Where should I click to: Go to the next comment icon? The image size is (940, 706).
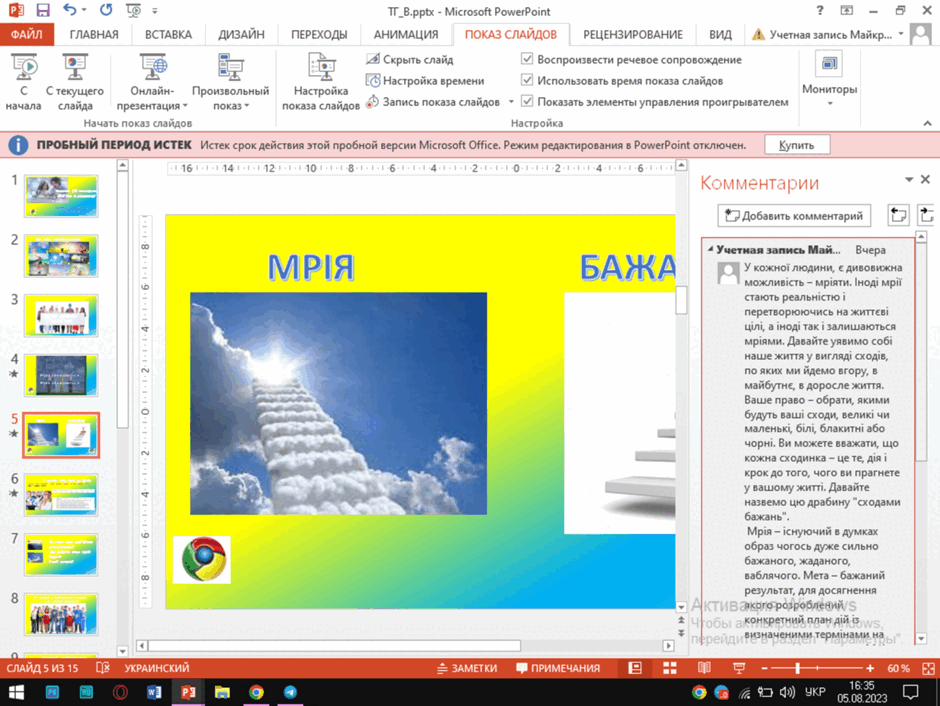pyautogui.click(x=926, y=215)
